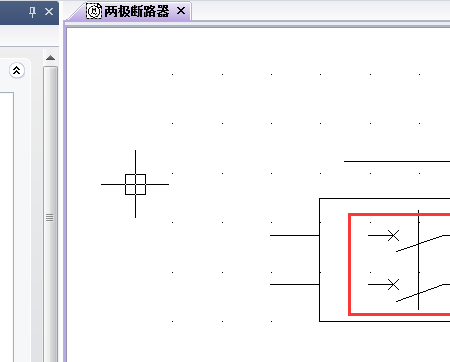The width and height of the screenshot is (450, 362).
Task: Select the upper X contact symbol
Action: 393,235
